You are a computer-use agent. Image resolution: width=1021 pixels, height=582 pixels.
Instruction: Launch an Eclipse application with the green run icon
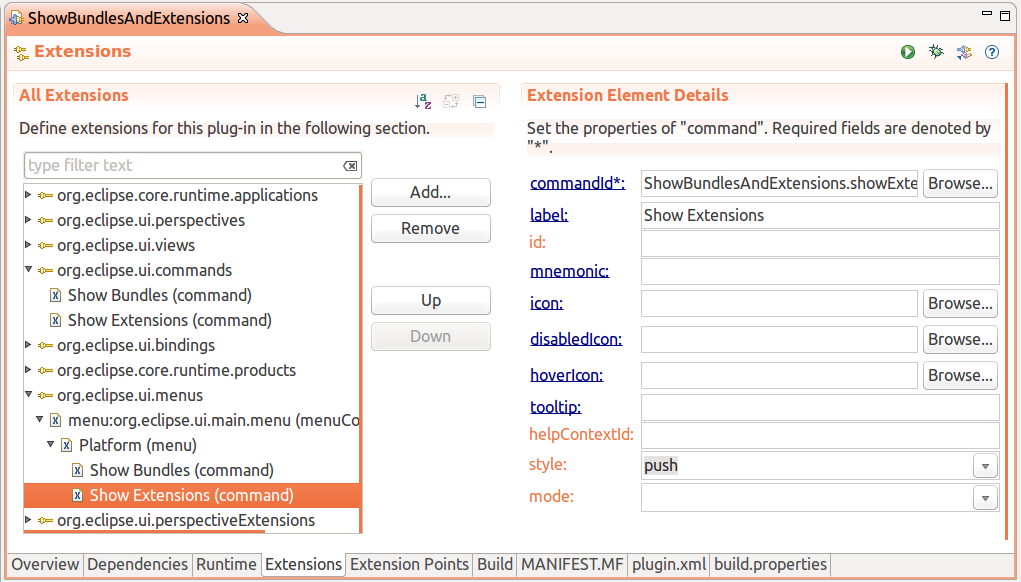coord(908,52)
